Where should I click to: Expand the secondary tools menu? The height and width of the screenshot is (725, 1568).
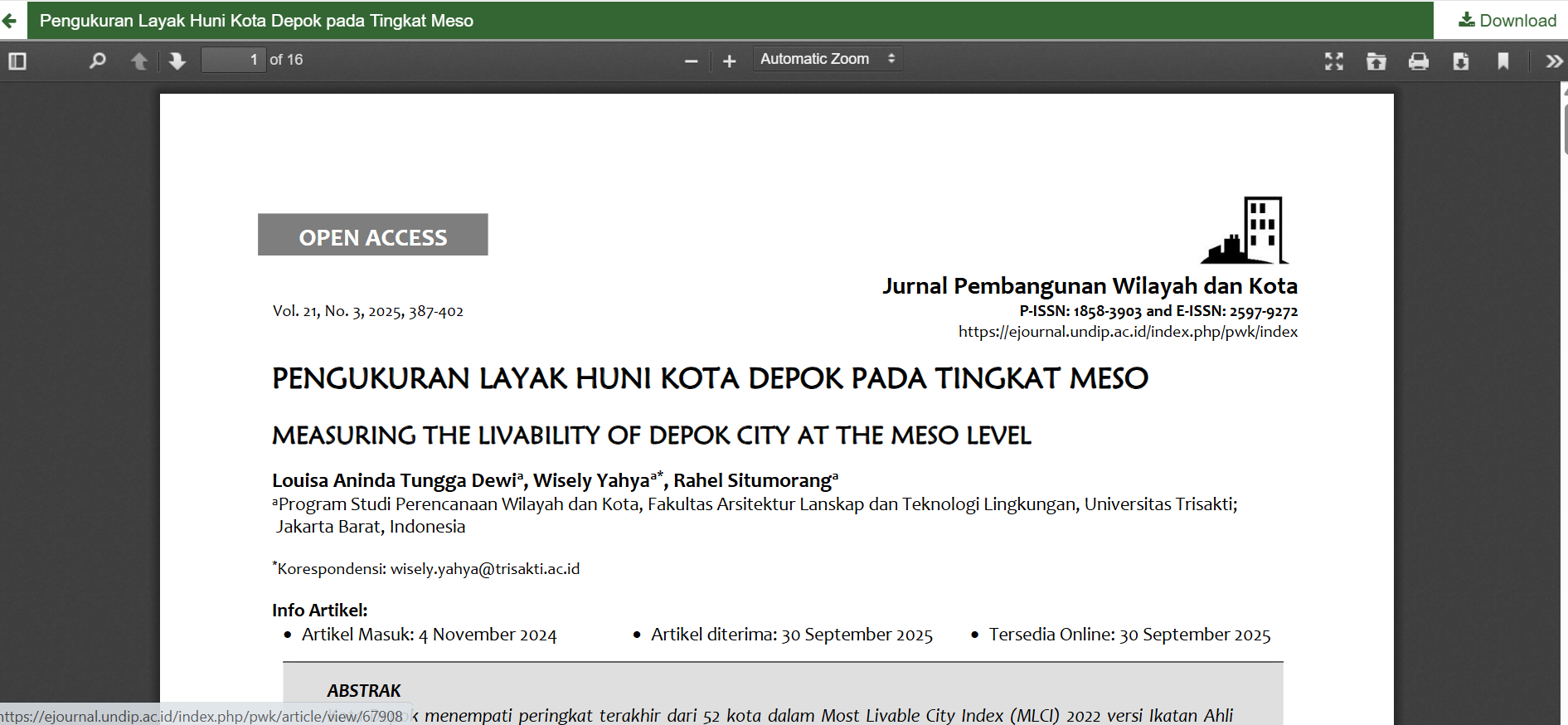click(1553, 61)
